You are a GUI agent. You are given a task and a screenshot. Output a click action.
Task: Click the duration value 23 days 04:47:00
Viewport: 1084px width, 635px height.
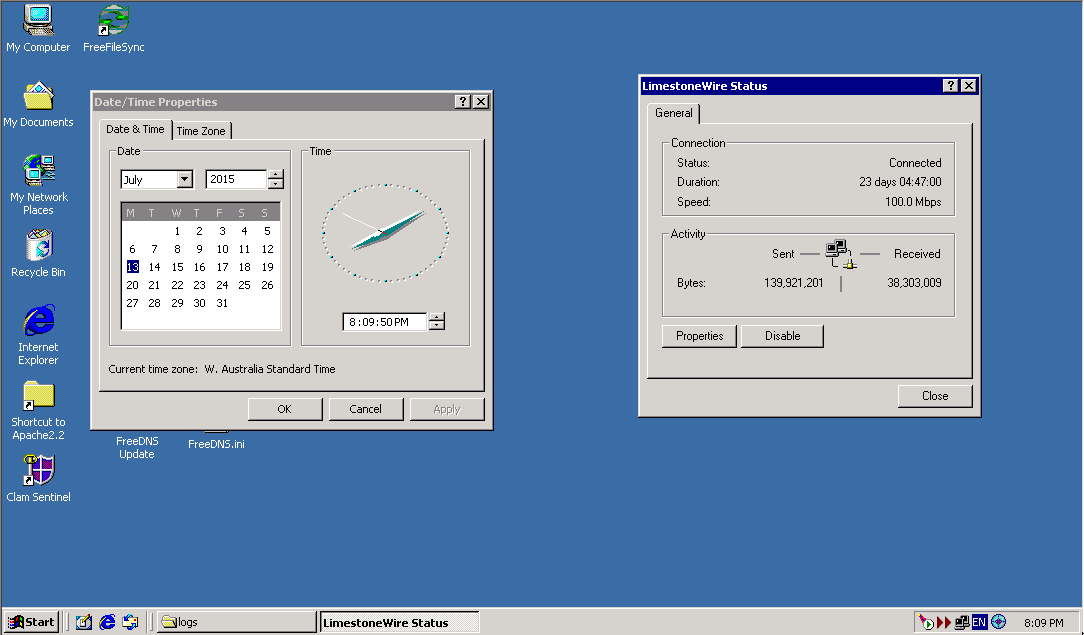click(900, 182)
